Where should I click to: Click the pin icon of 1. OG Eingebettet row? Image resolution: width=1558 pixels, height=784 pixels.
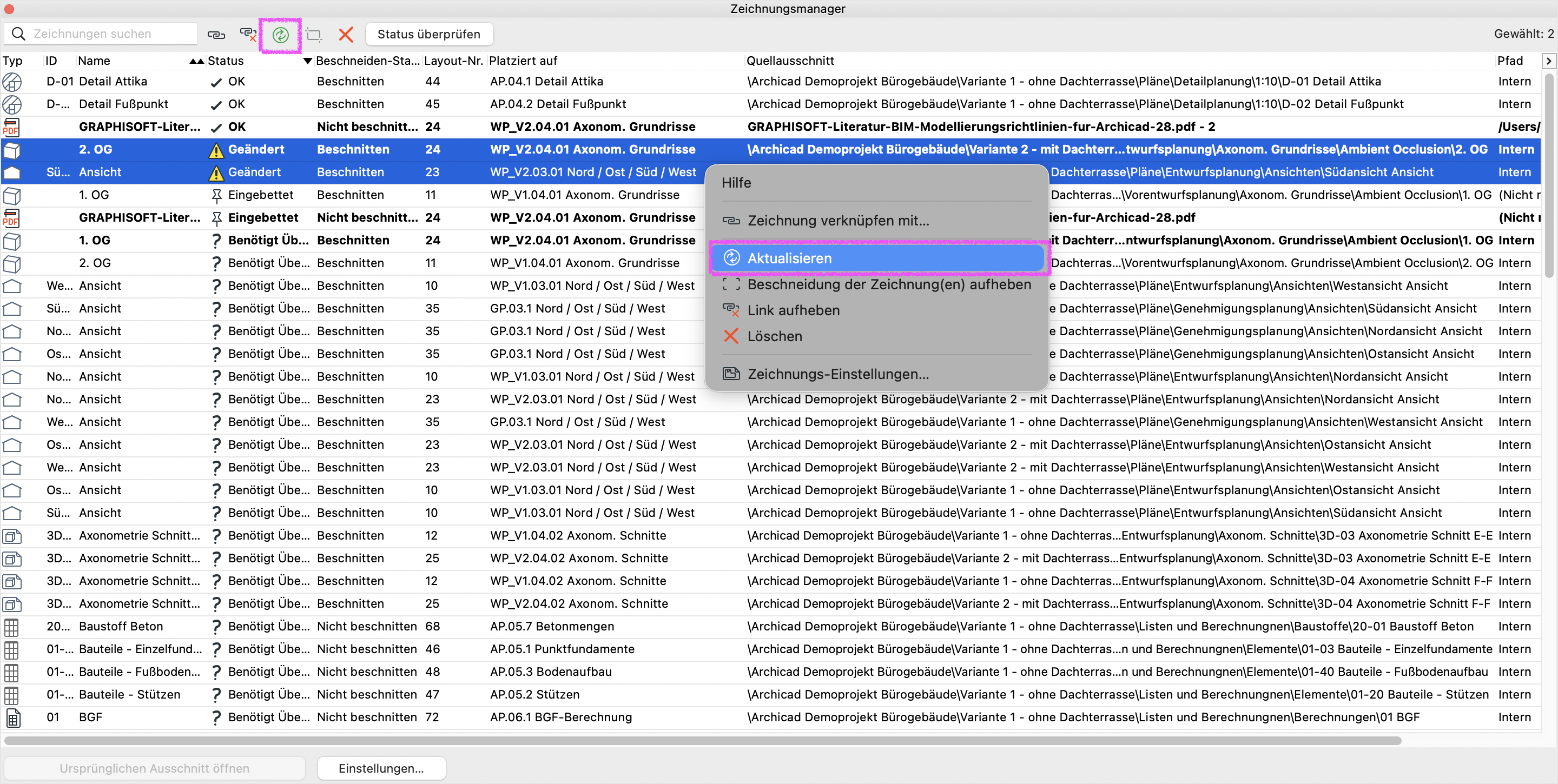216,195
